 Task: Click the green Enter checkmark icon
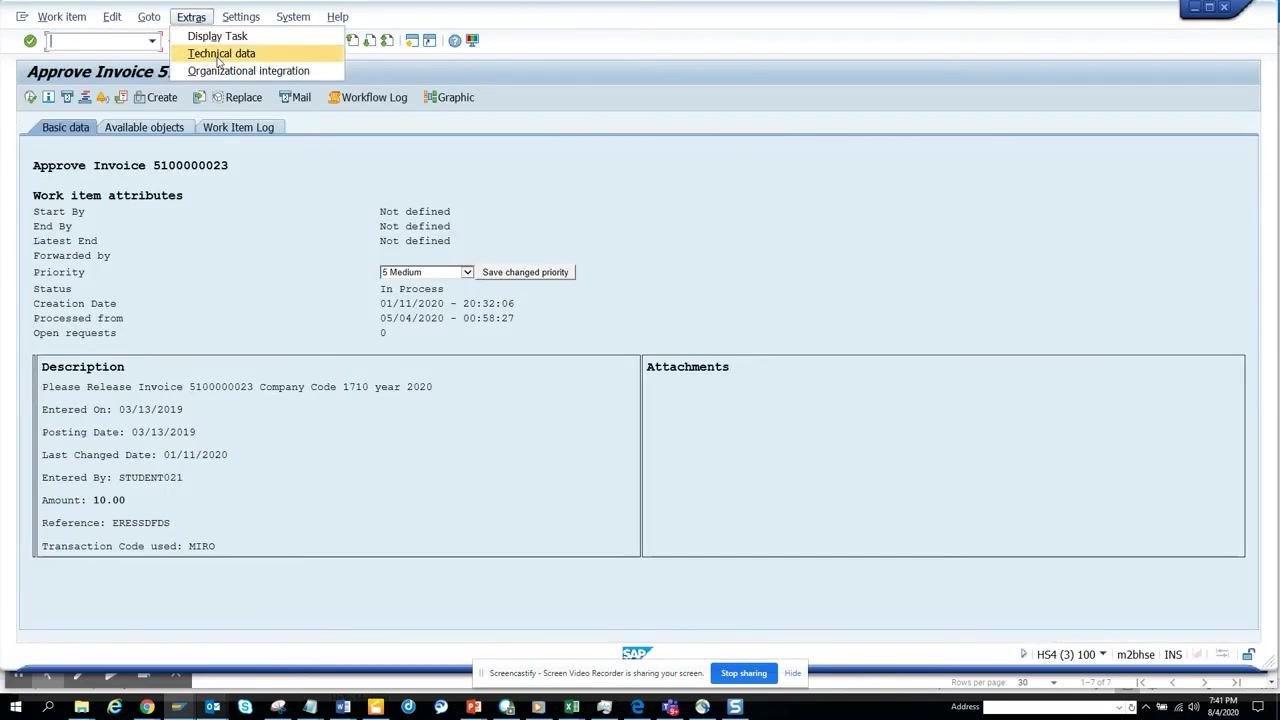[x=30, y=41]
